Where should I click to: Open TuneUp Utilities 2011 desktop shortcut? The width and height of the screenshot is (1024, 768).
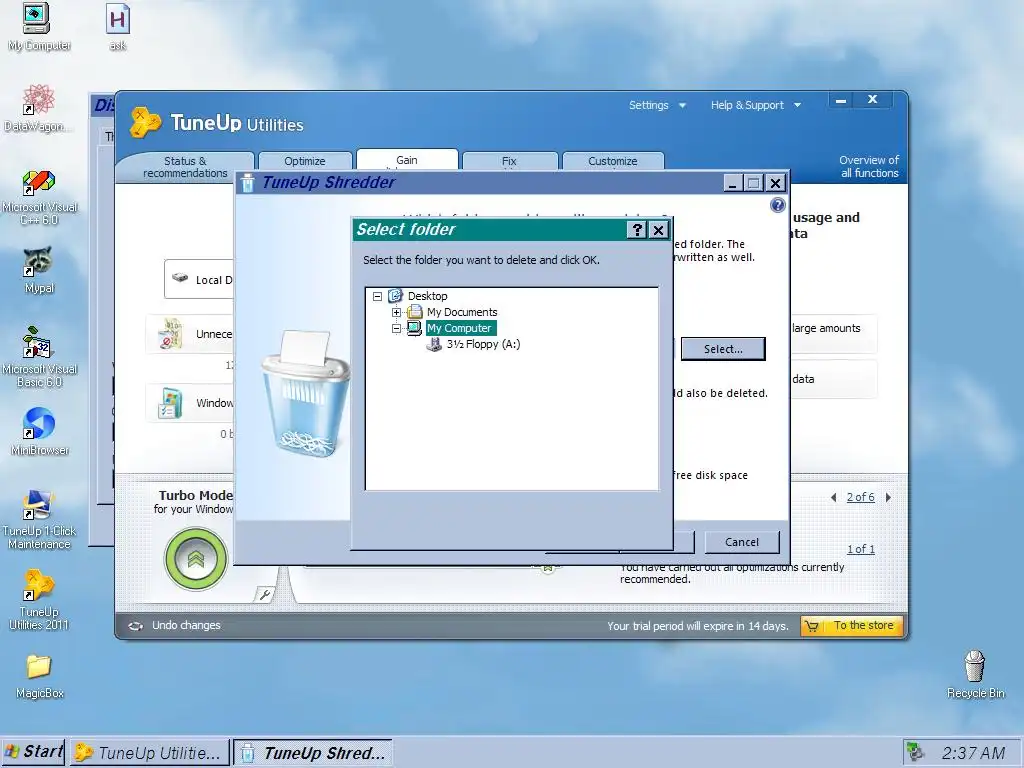39,600
